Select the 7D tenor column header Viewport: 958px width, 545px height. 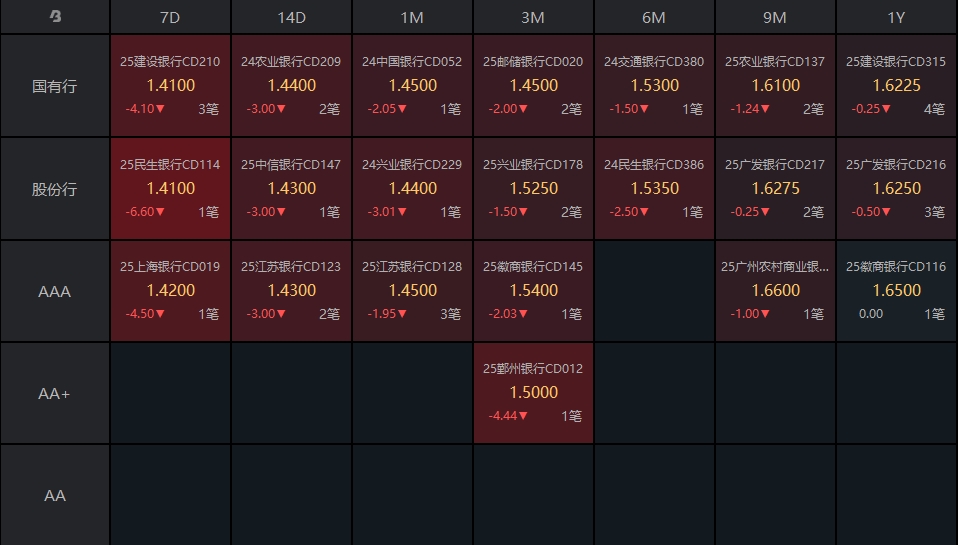tap(170, 17)
